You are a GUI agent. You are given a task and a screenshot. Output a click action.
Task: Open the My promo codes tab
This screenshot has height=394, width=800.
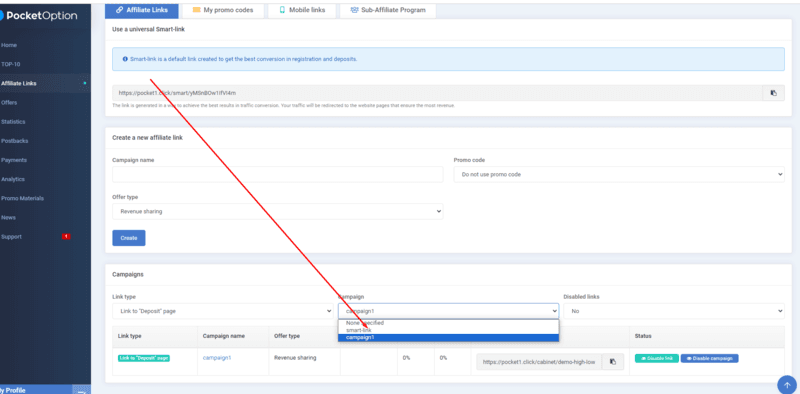pyautogui.click(x=223, y=10)
